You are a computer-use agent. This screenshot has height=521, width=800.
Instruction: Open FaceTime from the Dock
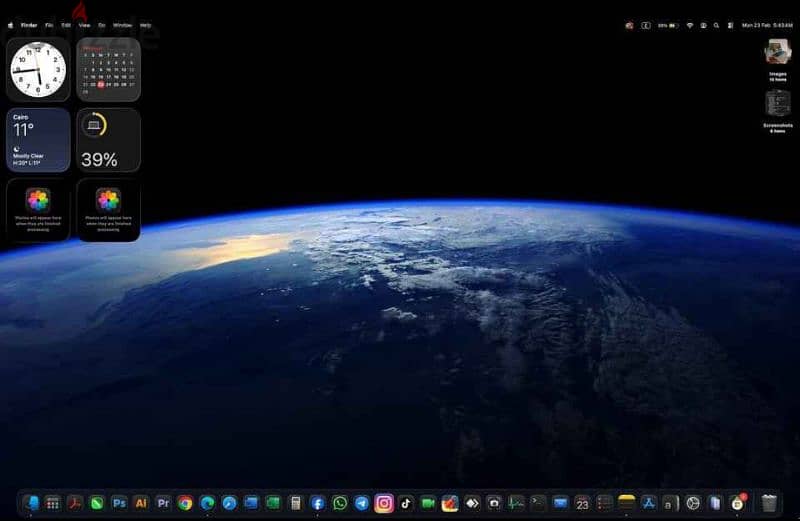click(428, 503)
